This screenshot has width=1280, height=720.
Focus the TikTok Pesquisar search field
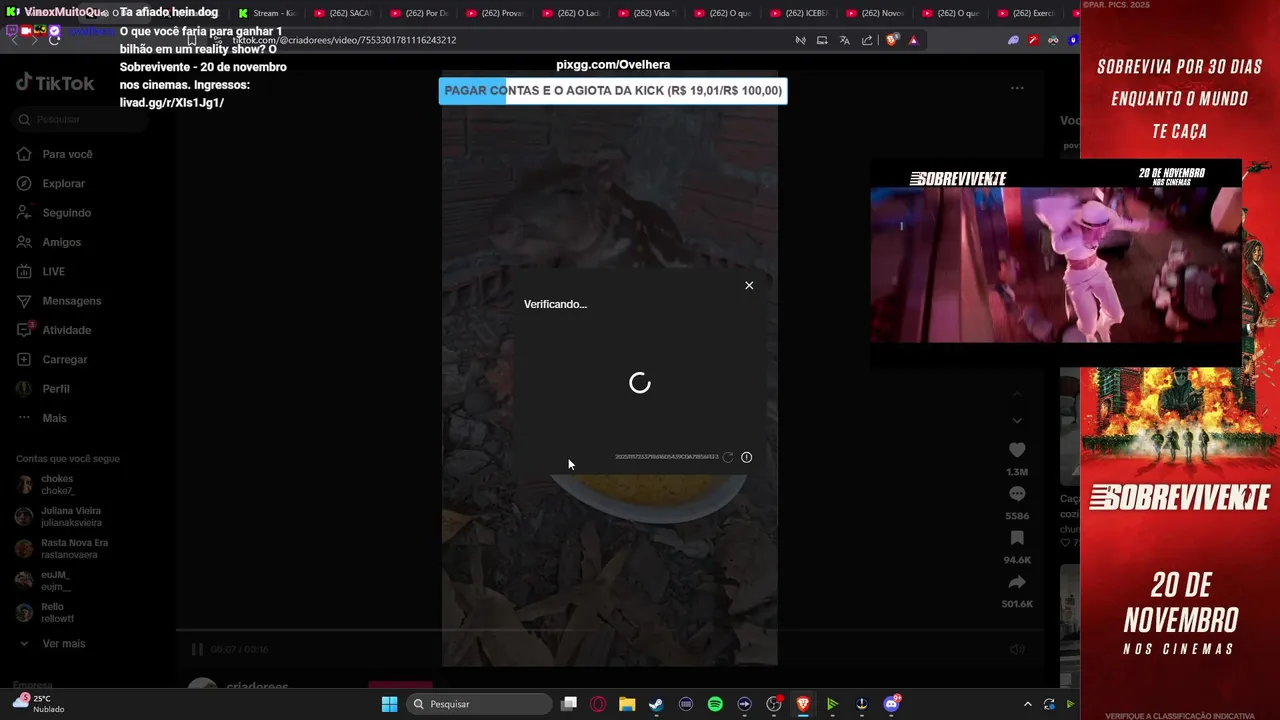point(80,120)
